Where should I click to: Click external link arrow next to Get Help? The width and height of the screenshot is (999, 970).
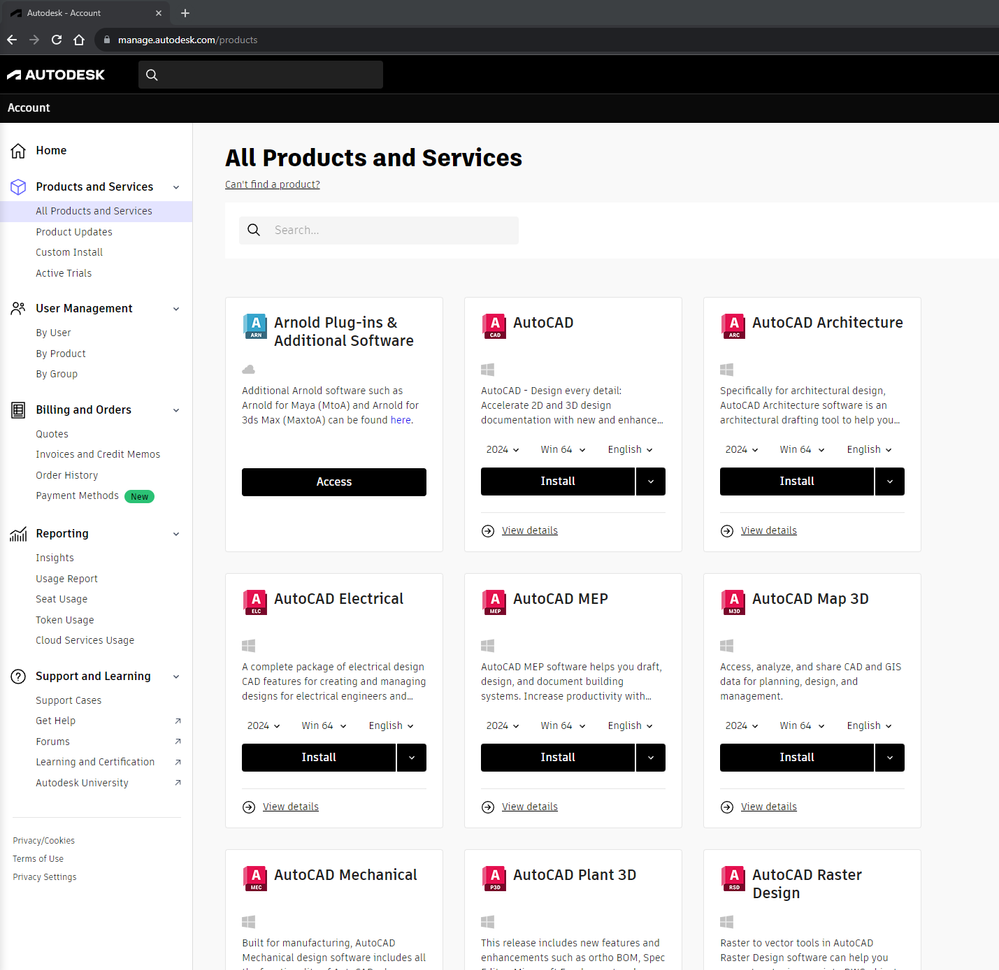point(178,721)
